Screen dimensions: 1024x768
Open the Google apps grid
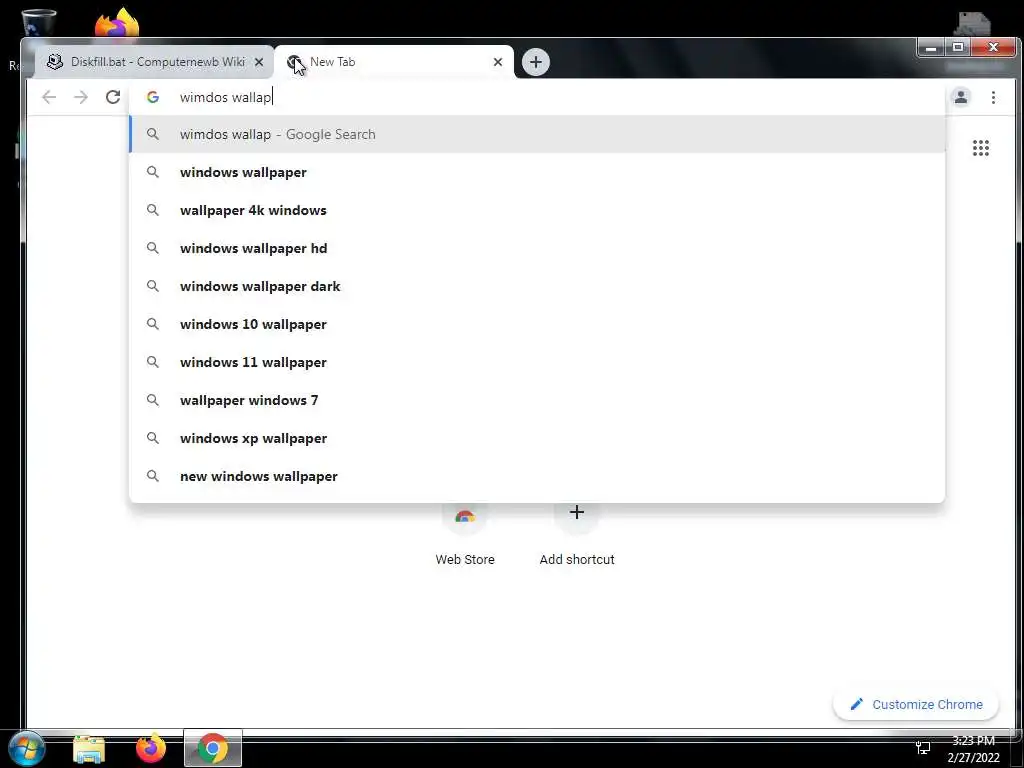click(x=980, y=148)
